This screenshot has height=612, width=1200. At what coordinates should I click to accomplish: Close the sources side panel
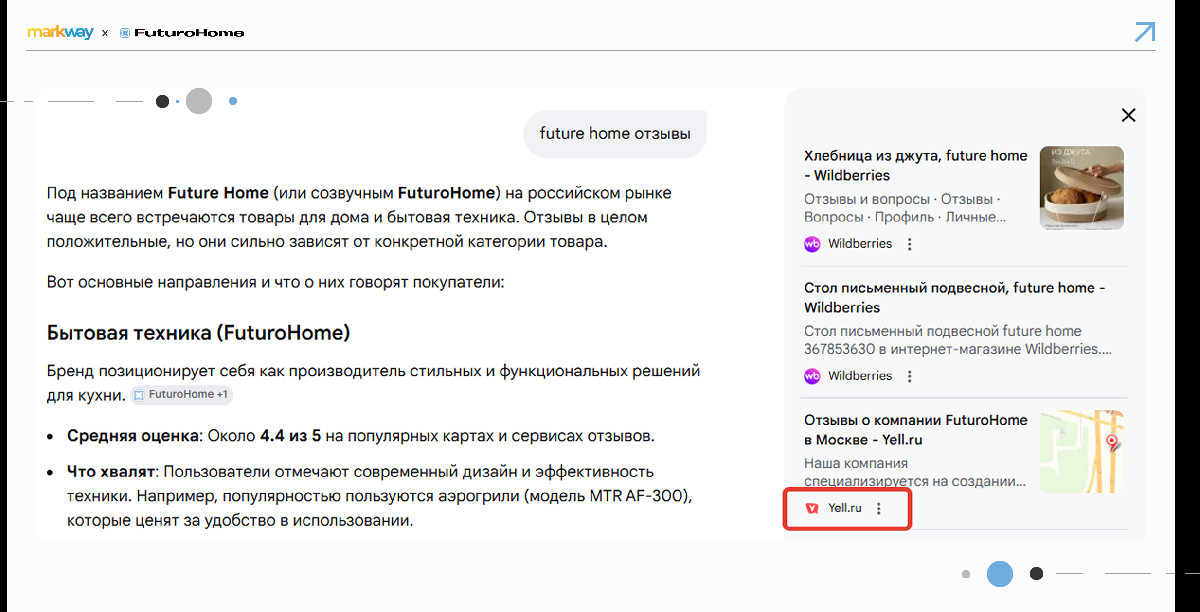1128,115
